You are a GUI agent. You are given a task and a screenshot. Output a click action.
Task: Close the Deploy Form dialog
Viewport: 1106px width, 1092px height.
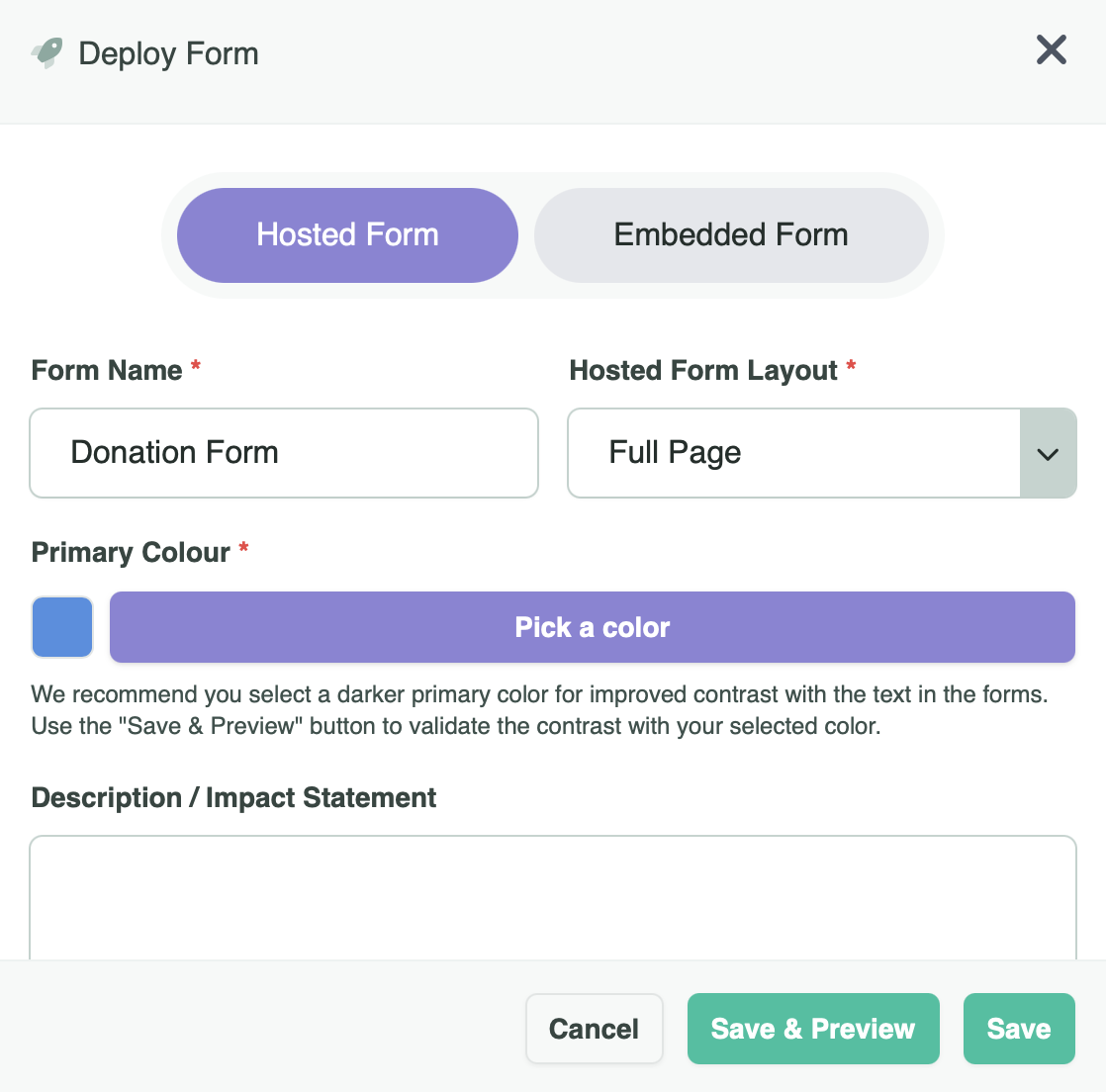[1051, 50]
